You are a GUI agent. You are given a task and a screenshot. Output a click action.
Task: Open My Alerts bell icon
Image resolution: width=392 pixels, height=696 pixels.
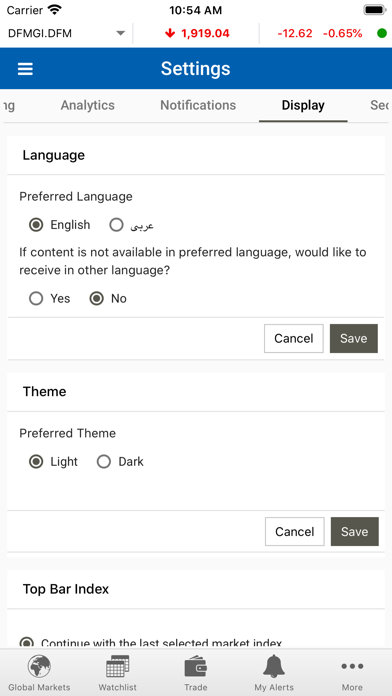pos(274,667)
